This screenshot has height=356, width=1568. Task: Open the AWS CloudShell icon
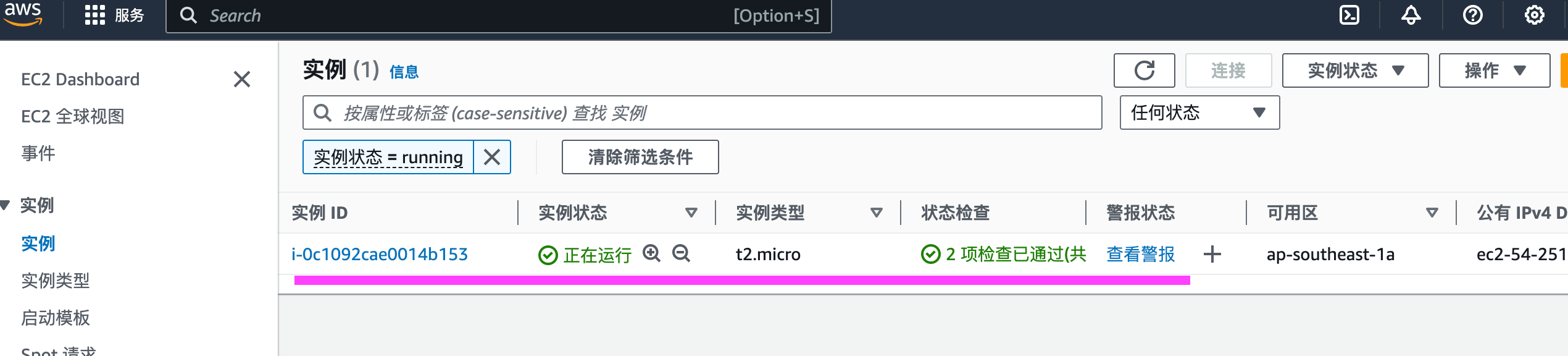(1349, 15)
